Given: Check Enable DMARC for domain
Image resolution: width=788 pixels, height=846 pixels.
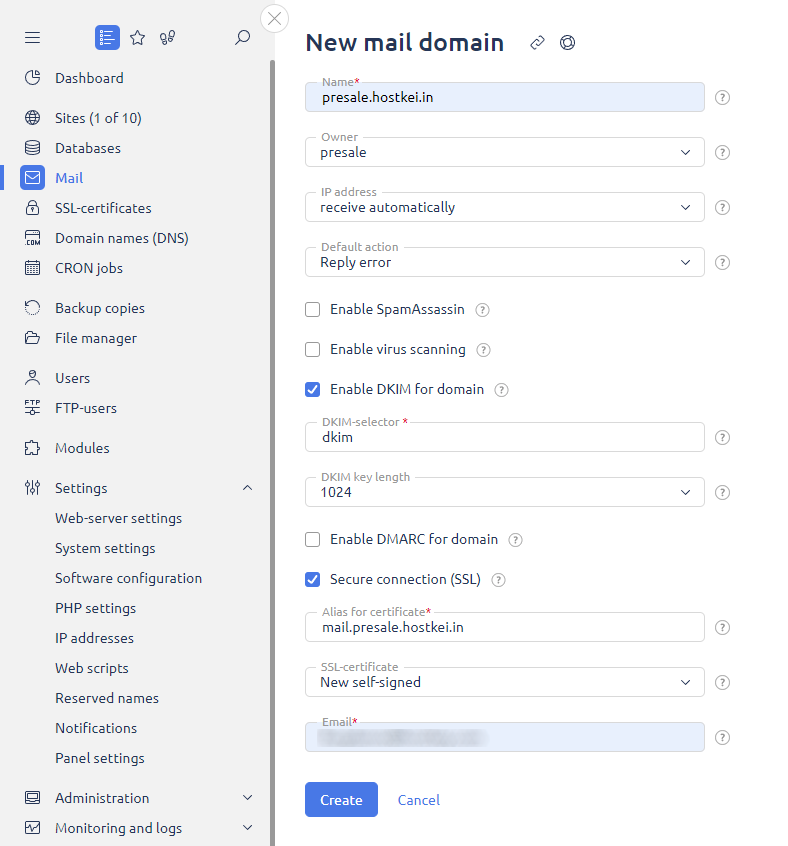Looking at the screenshot, I should [313, 540].
